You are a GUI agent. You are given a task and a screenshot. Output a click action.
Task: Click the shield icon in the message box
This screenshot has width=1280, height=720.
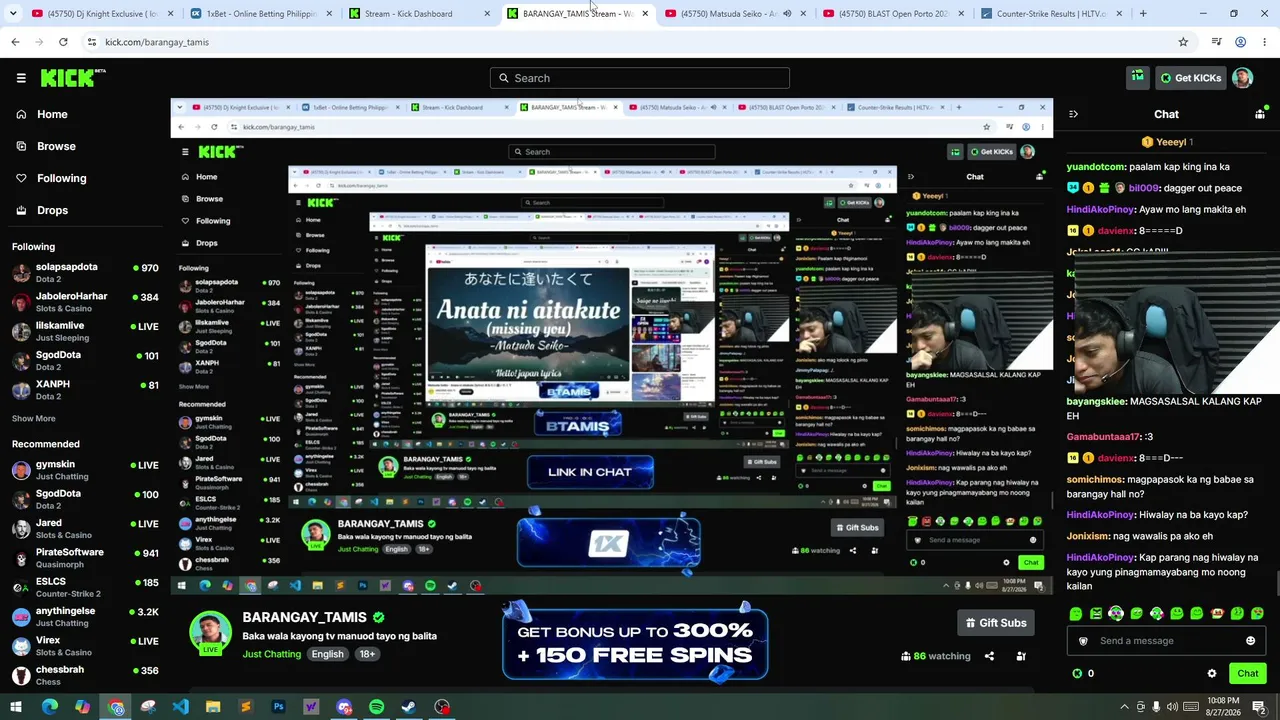coord(1083,641)
